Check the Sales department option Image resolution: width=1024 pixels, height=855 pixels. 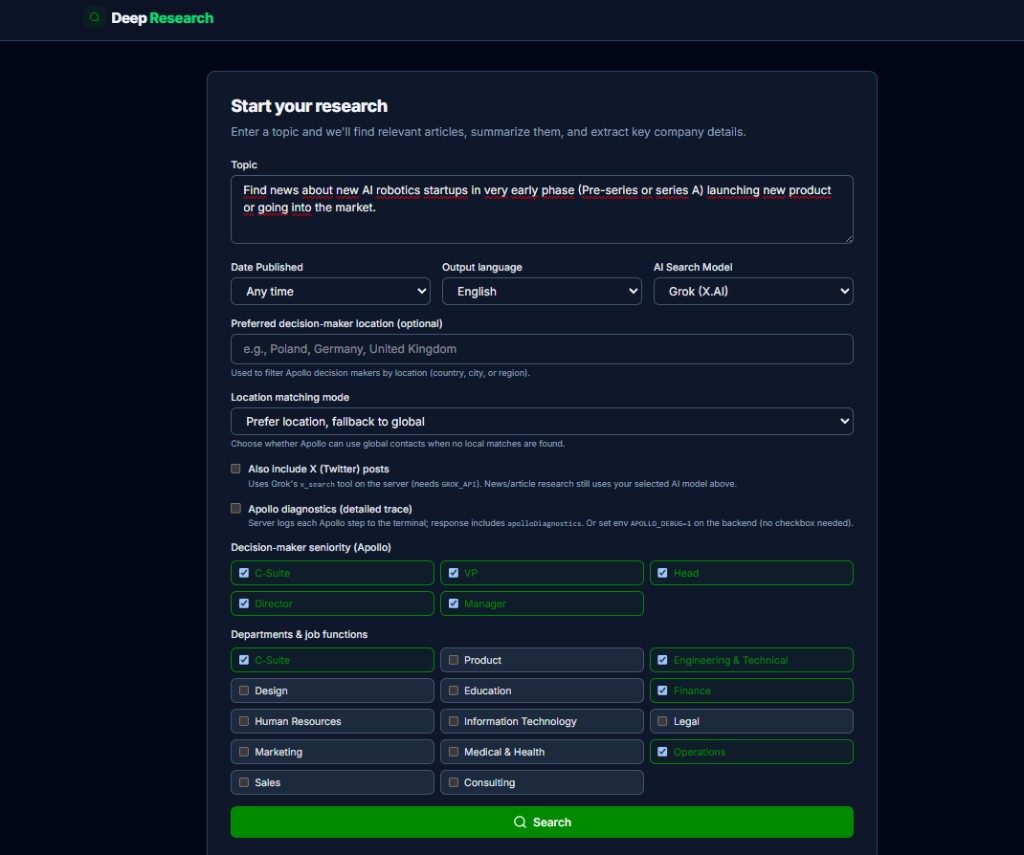pyautogui.click(x=244, y=782)
